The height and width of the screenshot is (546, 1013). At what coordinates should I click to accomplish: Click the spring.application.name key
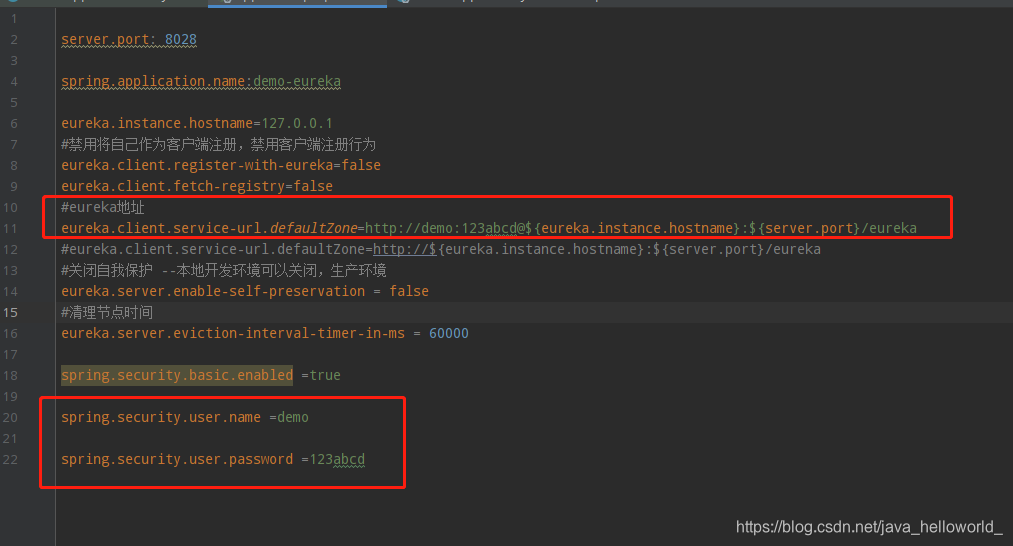tap(154, 81)
